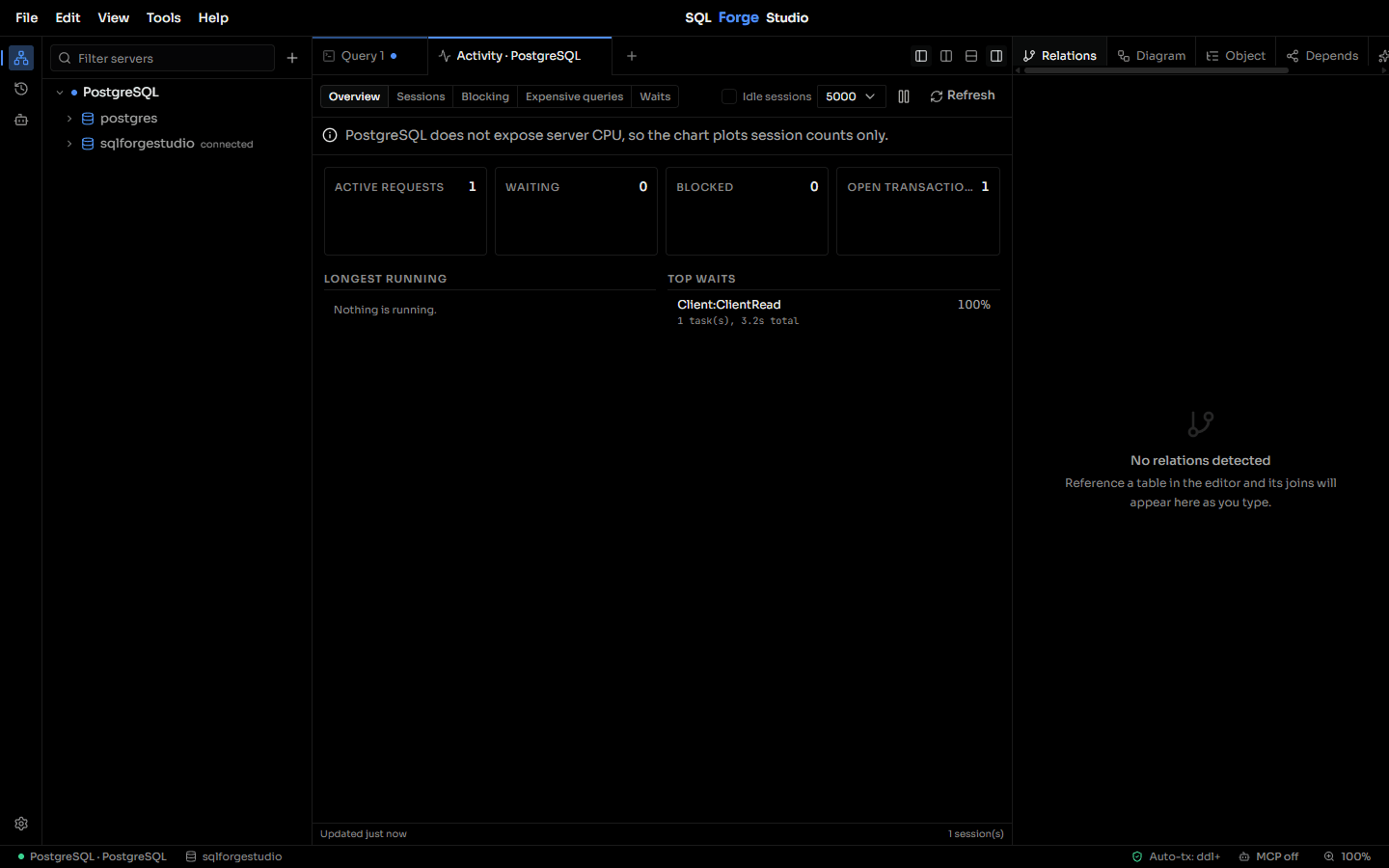This screenshot has width=1389, height=868.
Task: Add a new server with plus icon
Action: tap(292, 58)
